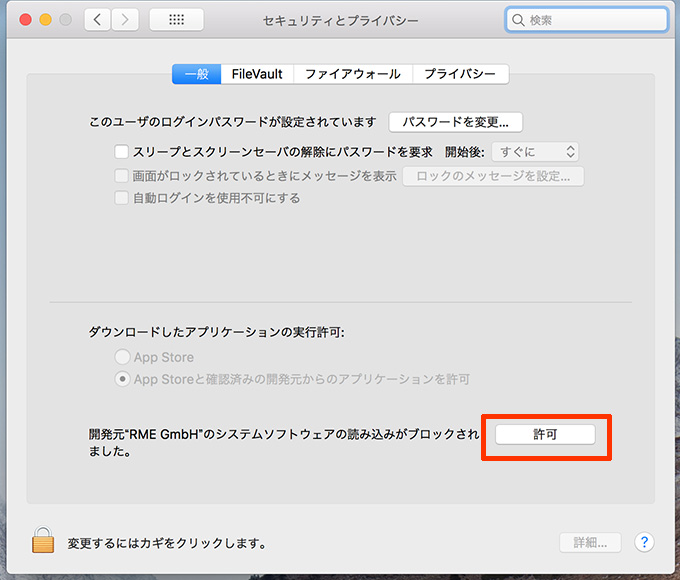Open help with the question mark button
The width and height of the screenshot is (680, 580).
pos(645,542)
